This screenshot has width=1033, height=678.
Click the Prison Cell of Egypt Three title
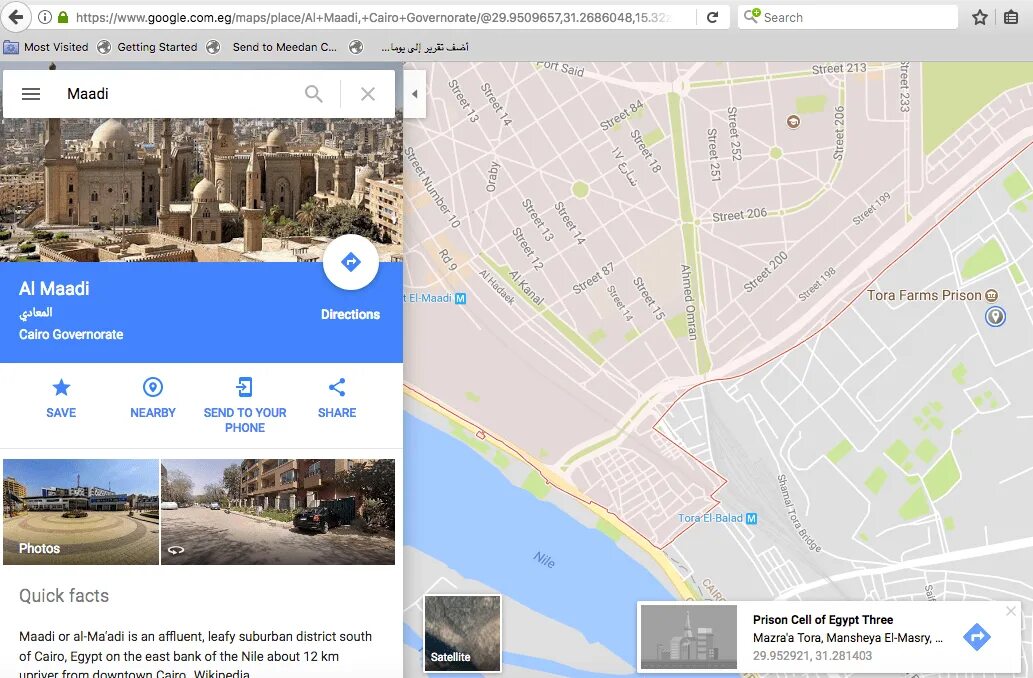(x=823, y=619)
